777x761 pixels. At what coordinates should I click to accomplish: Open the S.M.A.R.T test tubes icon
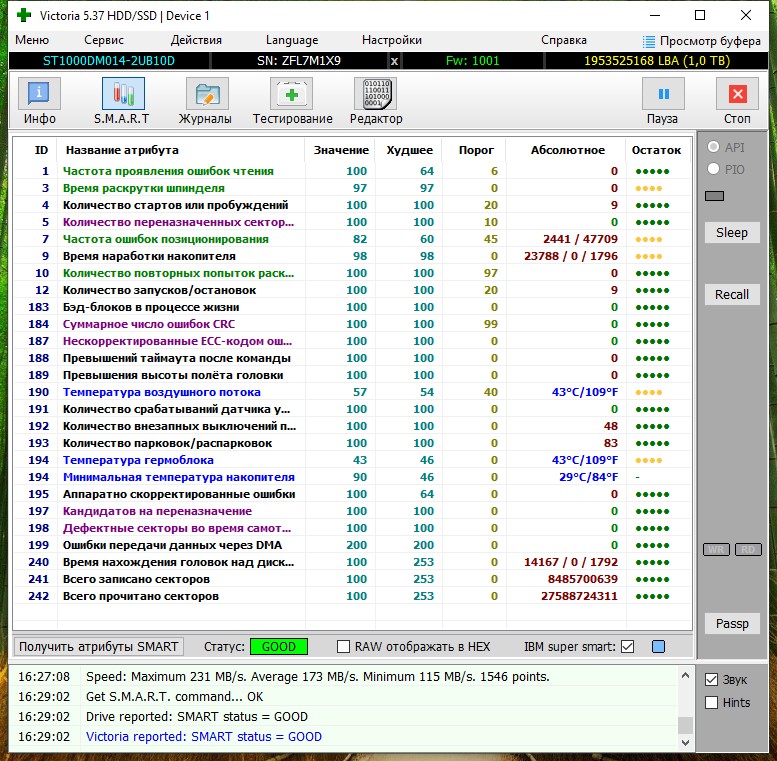[x=123, y=93]
